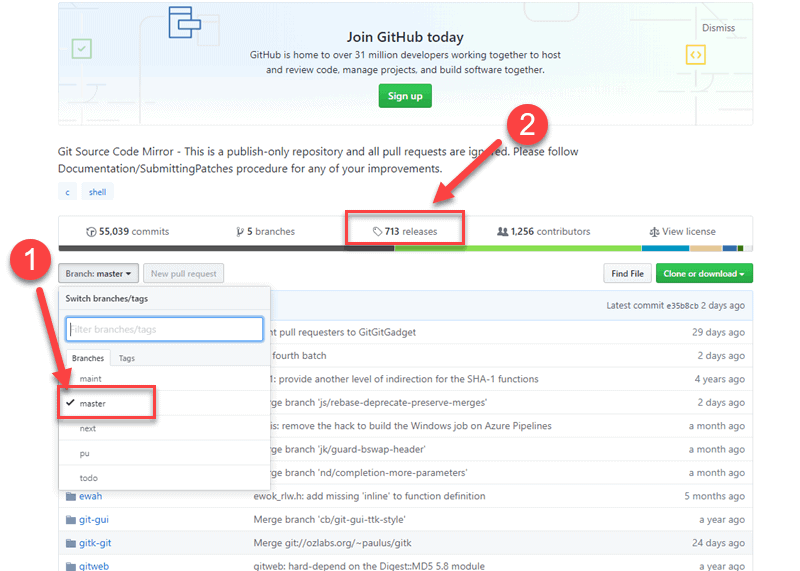
Task: Click the New pull request button
Action: [x=183, y=274]
